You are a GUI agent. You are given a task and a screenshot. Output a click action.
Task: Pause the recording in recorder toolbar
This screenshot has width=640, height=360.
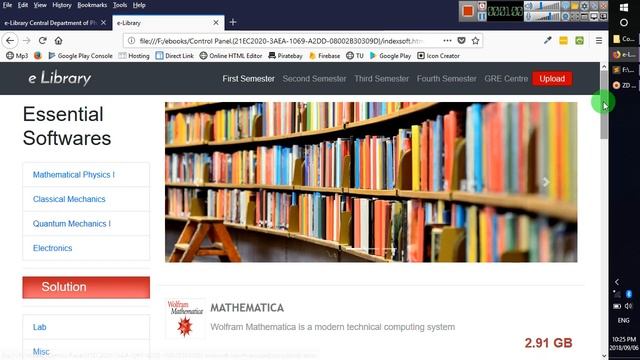[482, 16]
